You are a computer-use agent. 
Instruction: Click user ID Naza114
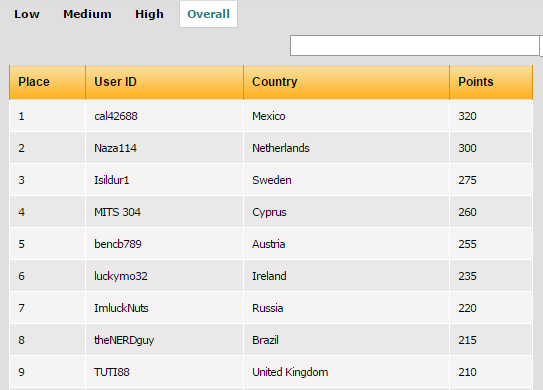115,148
